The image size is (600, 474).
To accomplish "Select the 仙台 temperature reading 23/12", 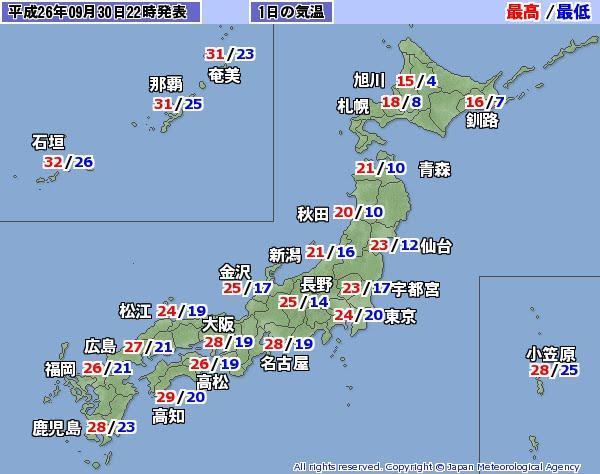I will [394, 245].
